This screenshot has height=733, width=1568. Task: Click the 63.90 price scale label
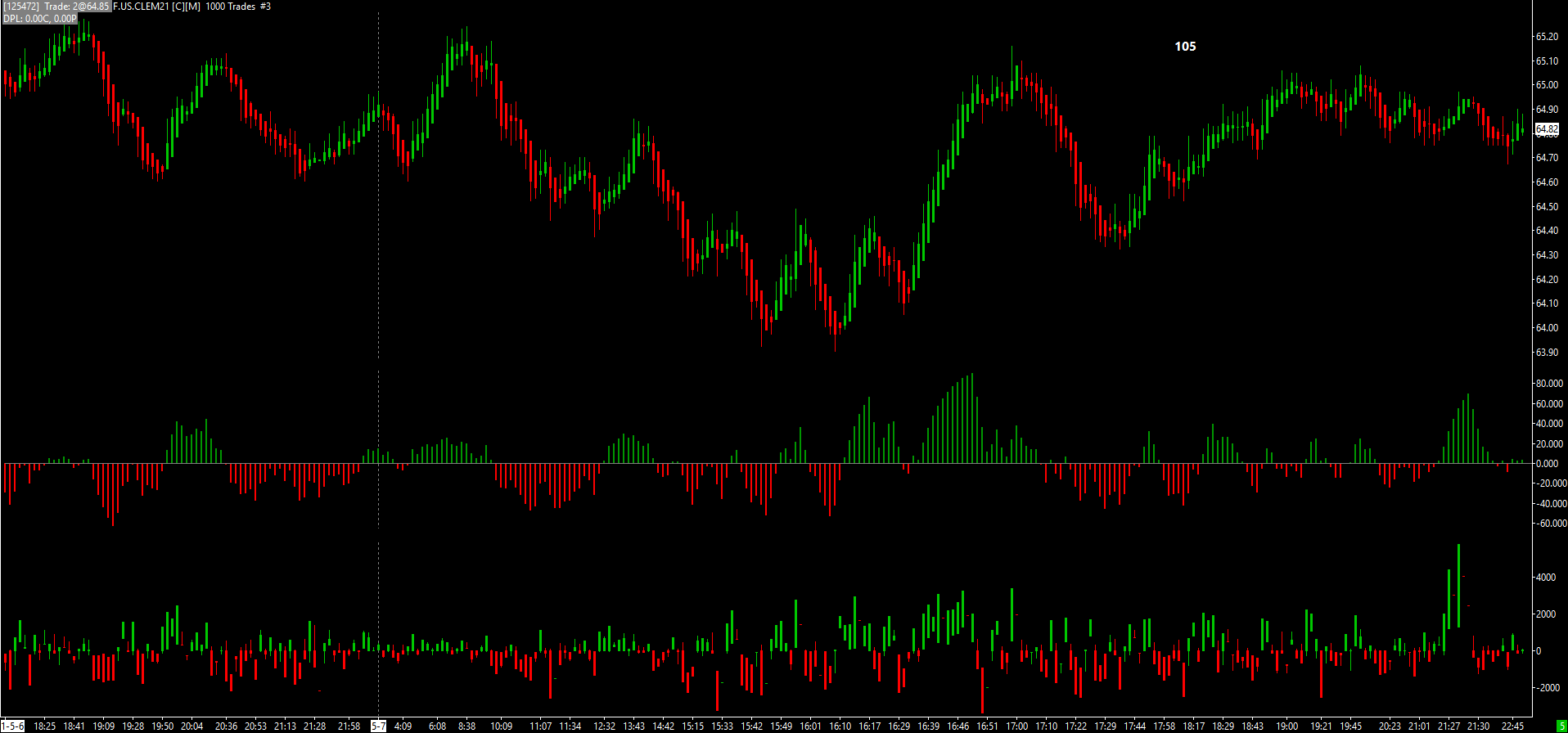tap(1547, 353)
